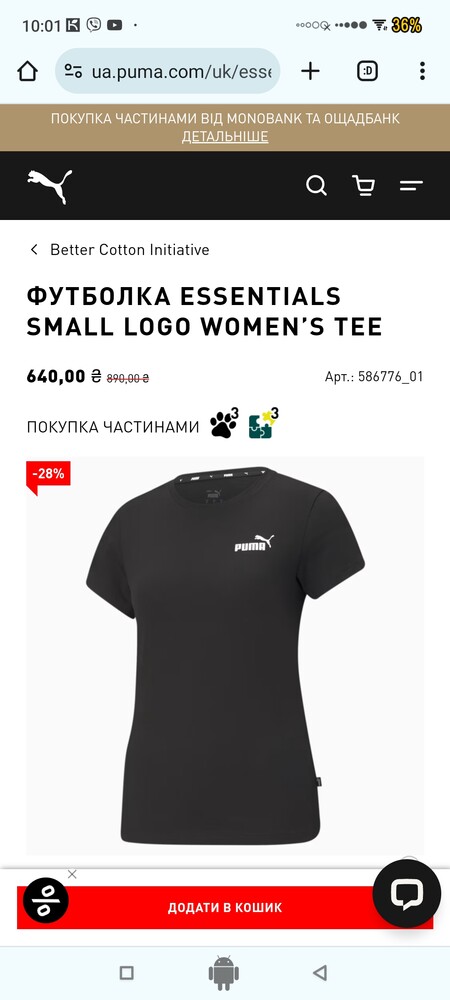Tap the Chrome home icon
Viewport: 450px width, 1000px height.
pos(27,71)
